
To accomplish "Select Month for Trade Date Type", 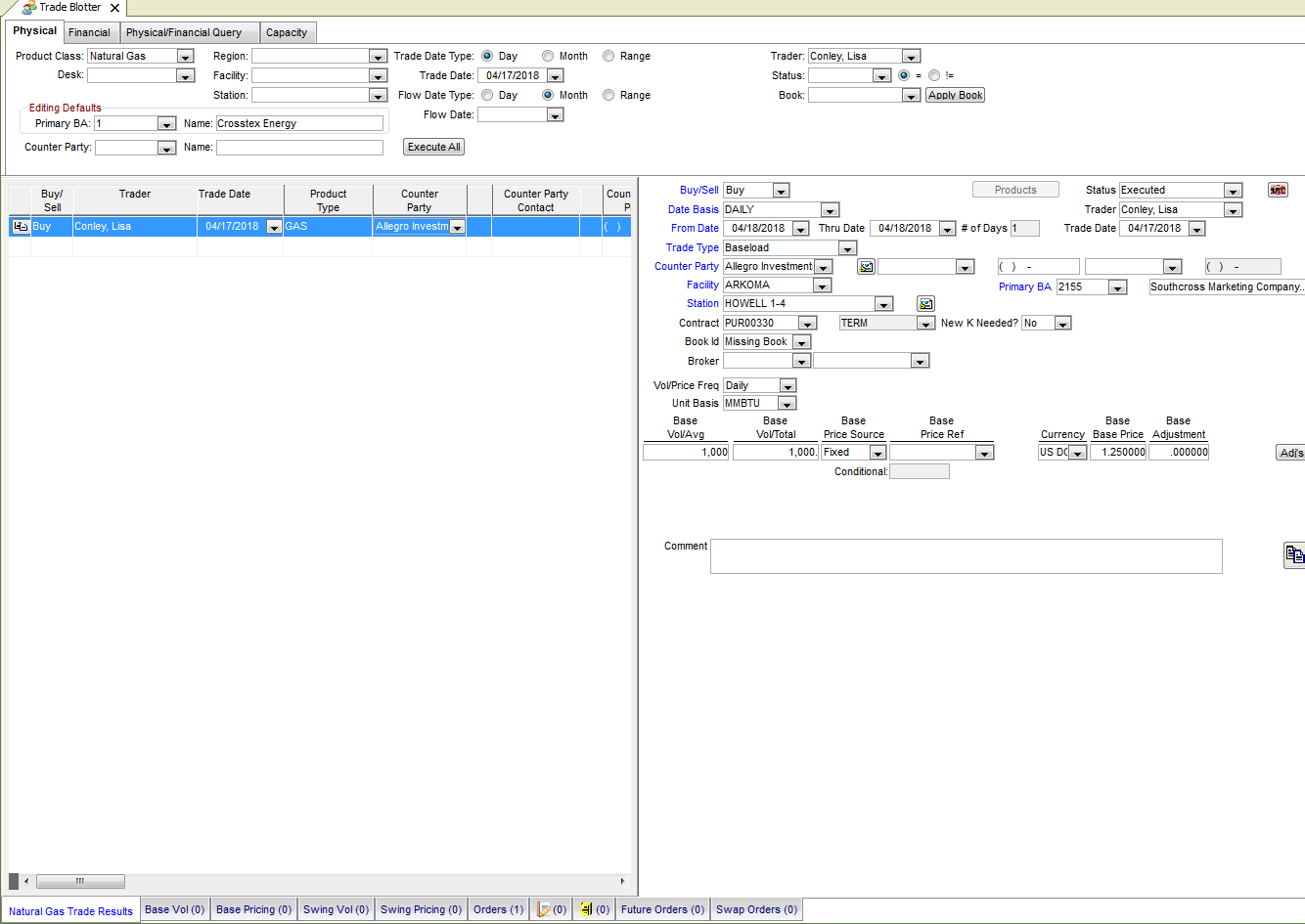I will pyautogui.click(x=548, y=57).
